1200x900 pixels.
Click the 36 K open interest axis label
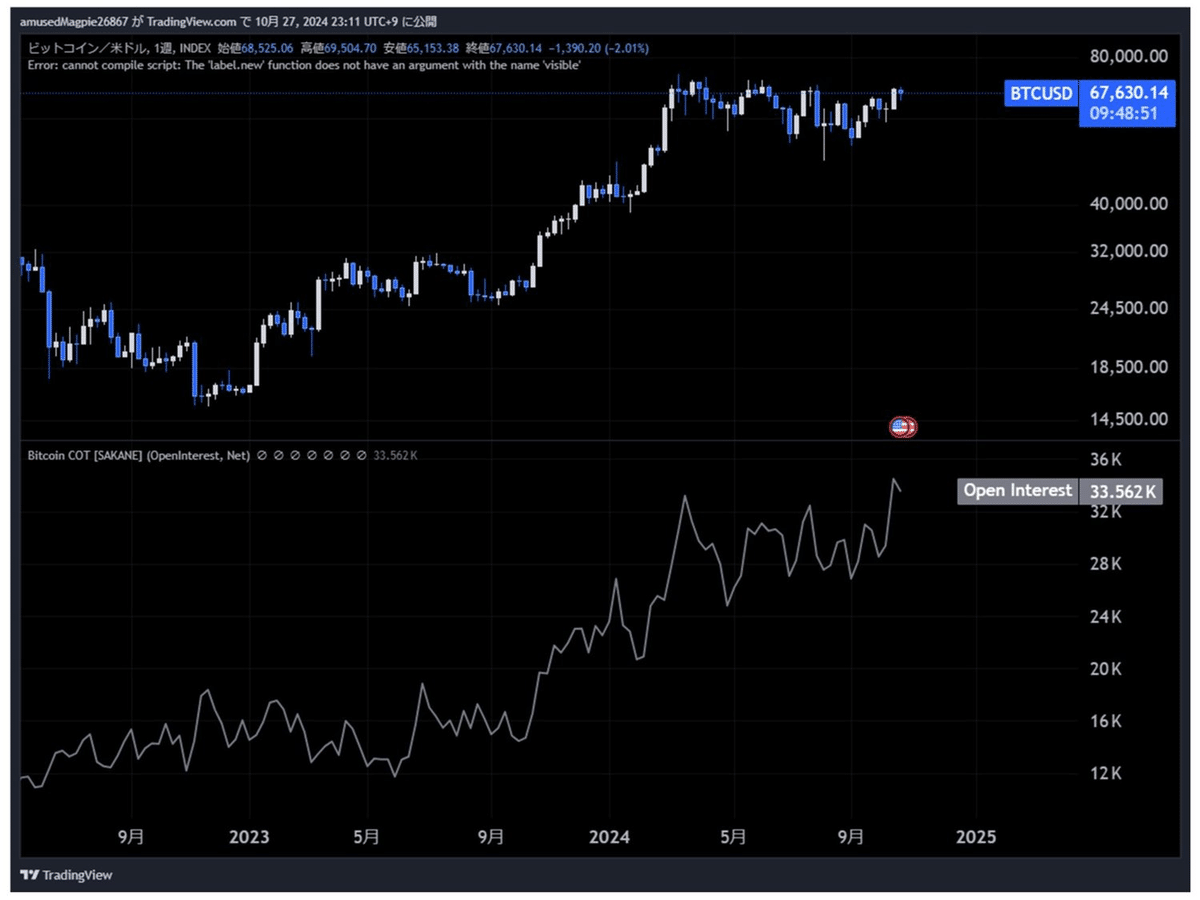(1105, 460)
